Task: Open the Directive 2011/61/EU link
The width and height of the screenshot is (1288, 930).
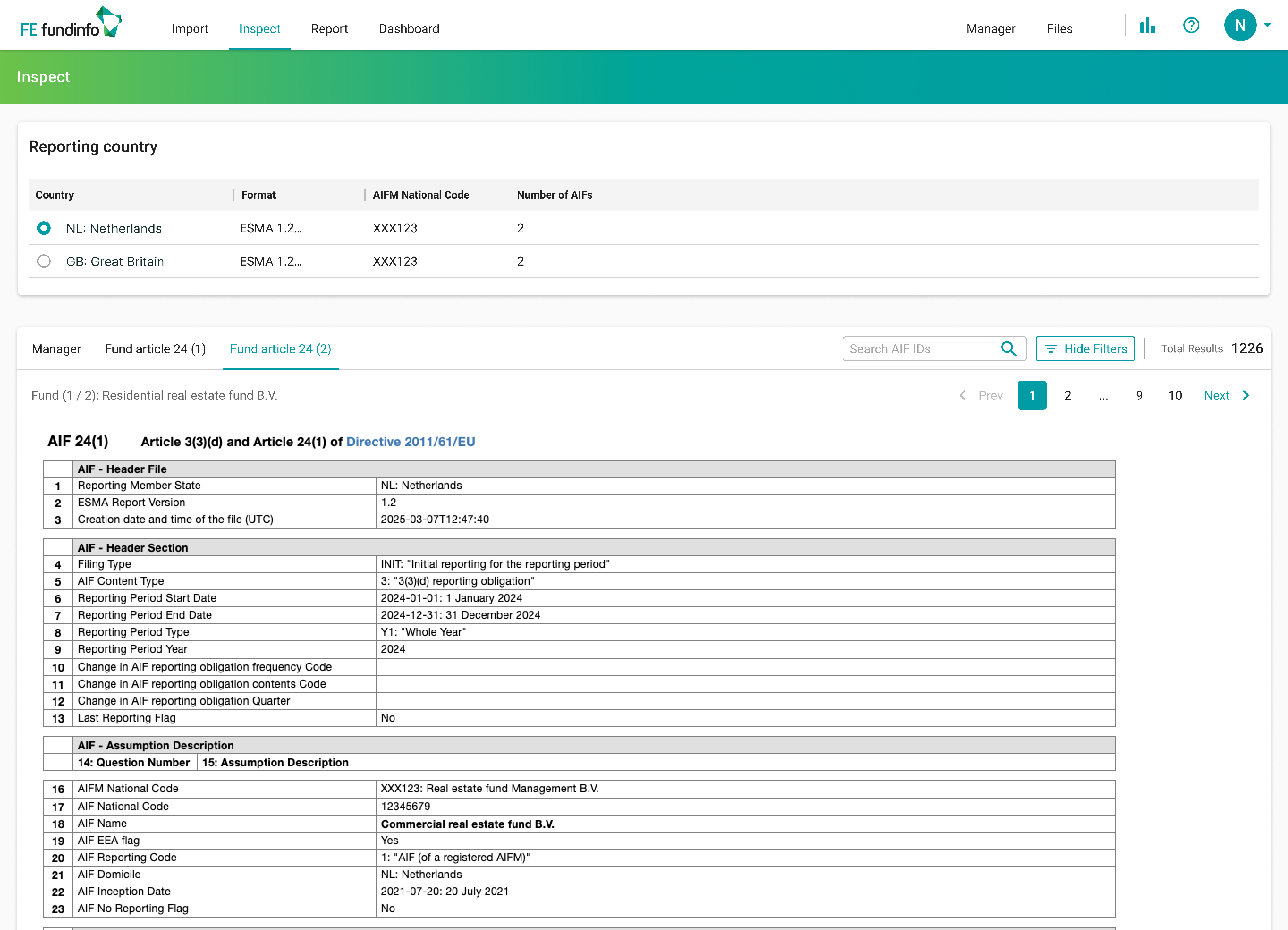Action: [x=411, y=442]
